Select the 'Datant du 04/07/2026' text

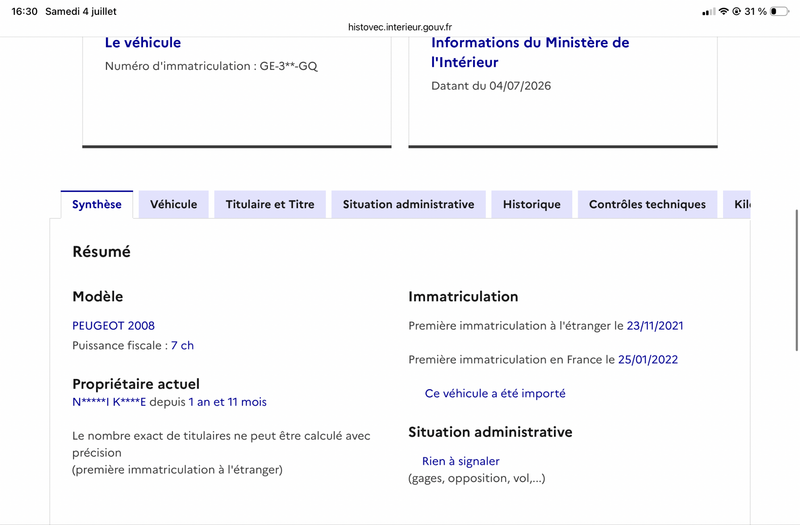click(x=491, y=86)
